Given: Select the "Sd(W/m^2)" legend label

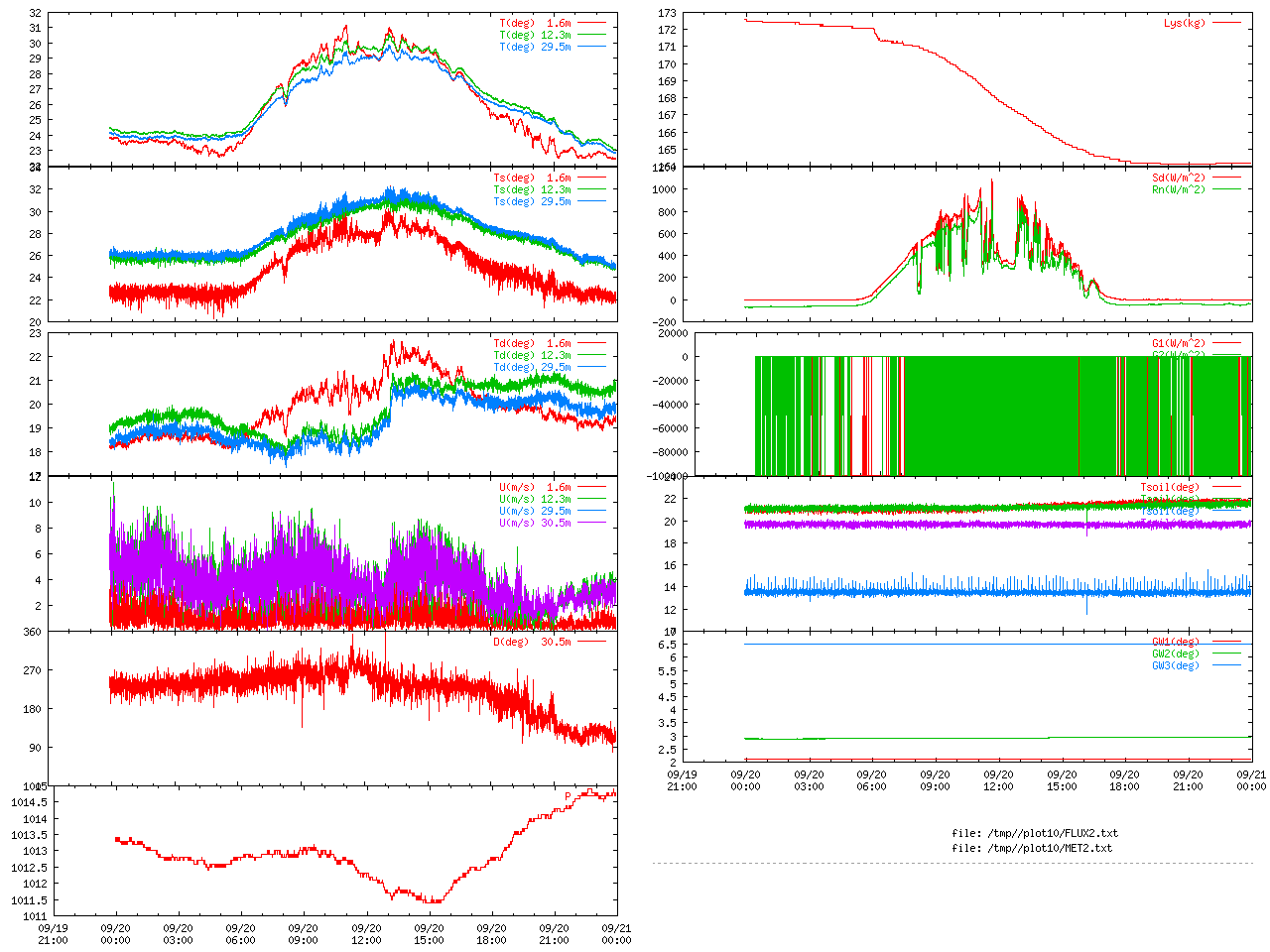Looking at the screenshot, I should point(1179,178).
